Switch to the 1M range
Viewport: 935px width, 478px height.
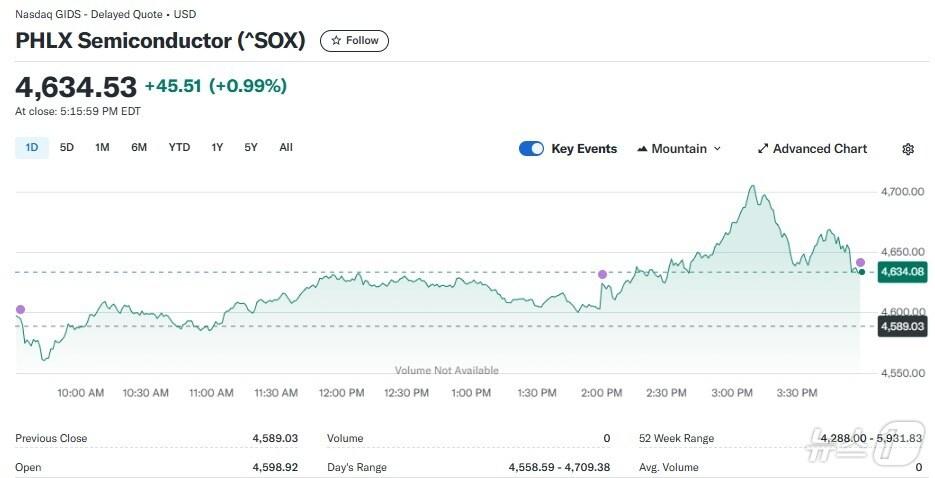pyautogui.click(x=102, y=148)
